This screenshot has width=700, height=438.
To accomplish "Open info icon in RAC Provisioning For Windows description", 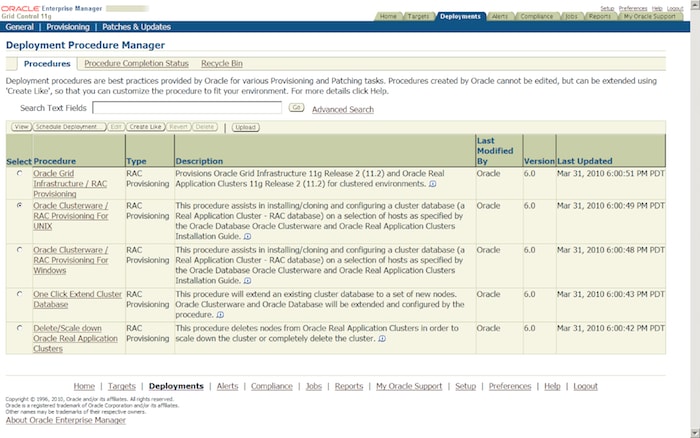I will point(247,281).
